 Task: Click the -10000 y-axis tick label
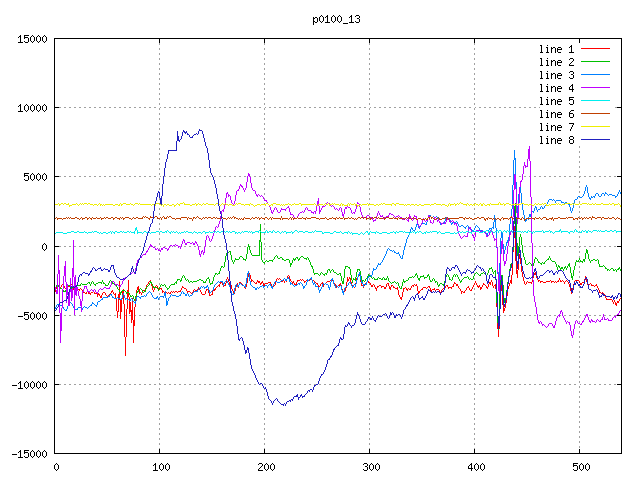tap(29, 384)
